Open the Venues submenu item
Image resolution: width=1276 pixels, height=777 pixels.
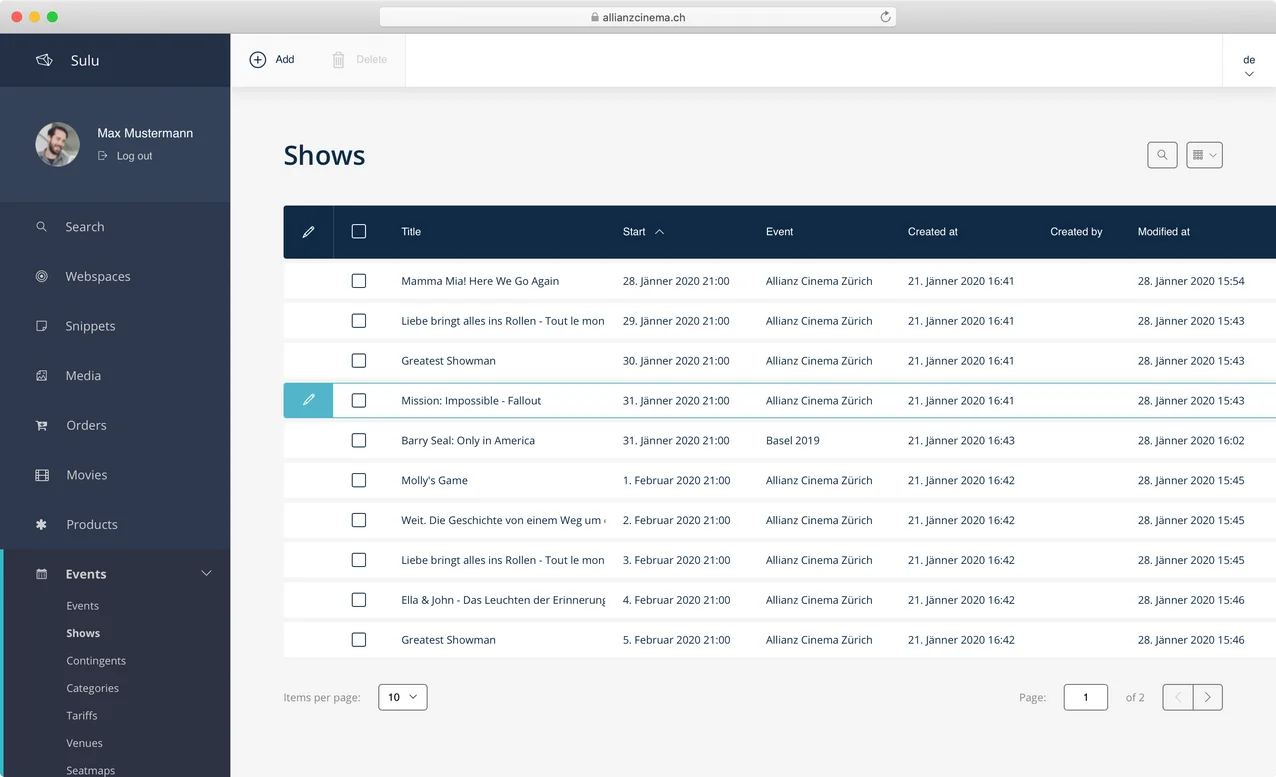click(84, 743)
